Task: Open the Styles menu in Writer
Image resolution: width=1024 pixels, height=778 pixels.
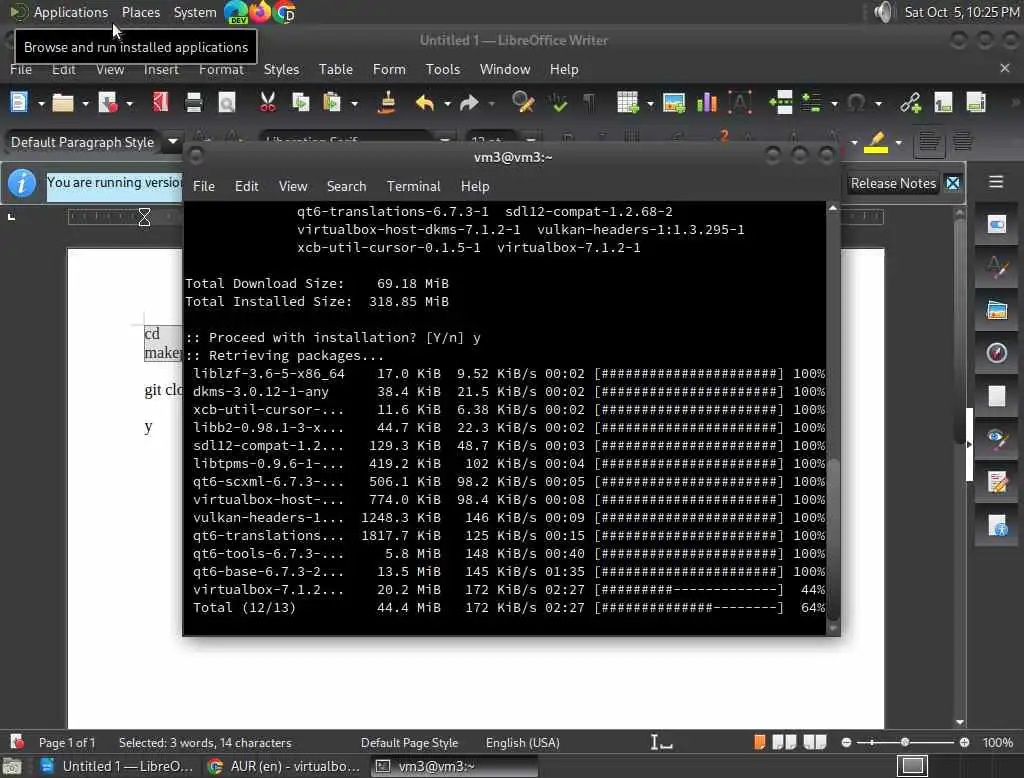Action: [281, 69]
